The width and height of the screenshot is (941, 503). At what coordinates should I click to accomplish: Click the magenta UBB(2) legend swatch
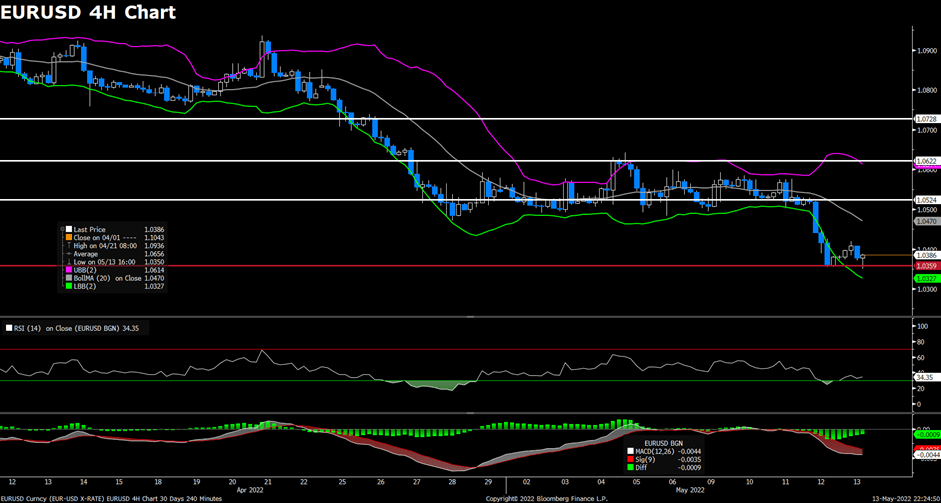click(69, 270)
